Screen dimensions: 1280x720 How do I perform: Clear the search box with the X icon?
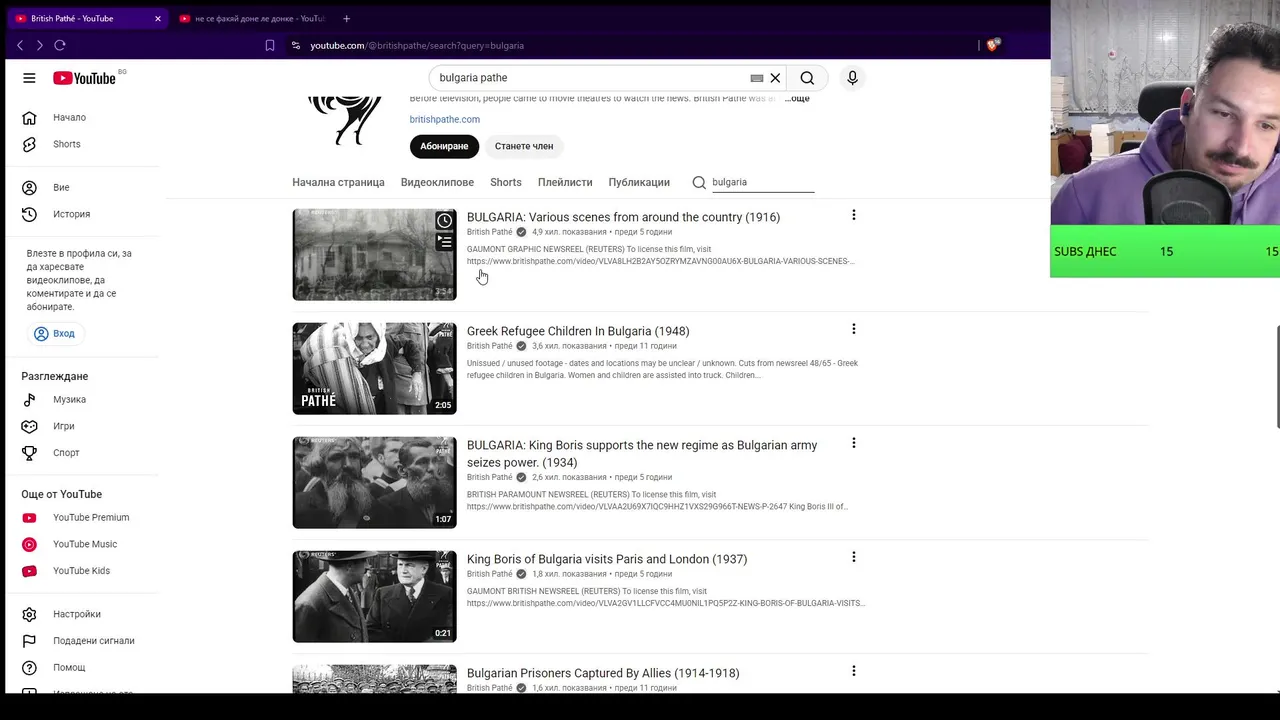(775, 78)
